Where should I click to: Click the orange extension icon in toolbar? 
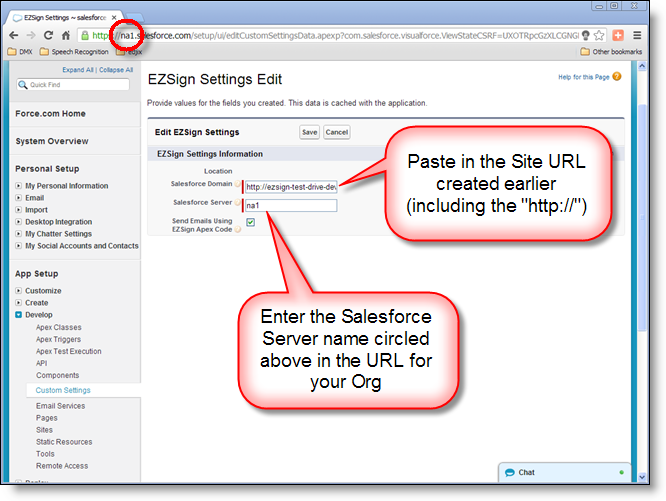coord(617,35)
